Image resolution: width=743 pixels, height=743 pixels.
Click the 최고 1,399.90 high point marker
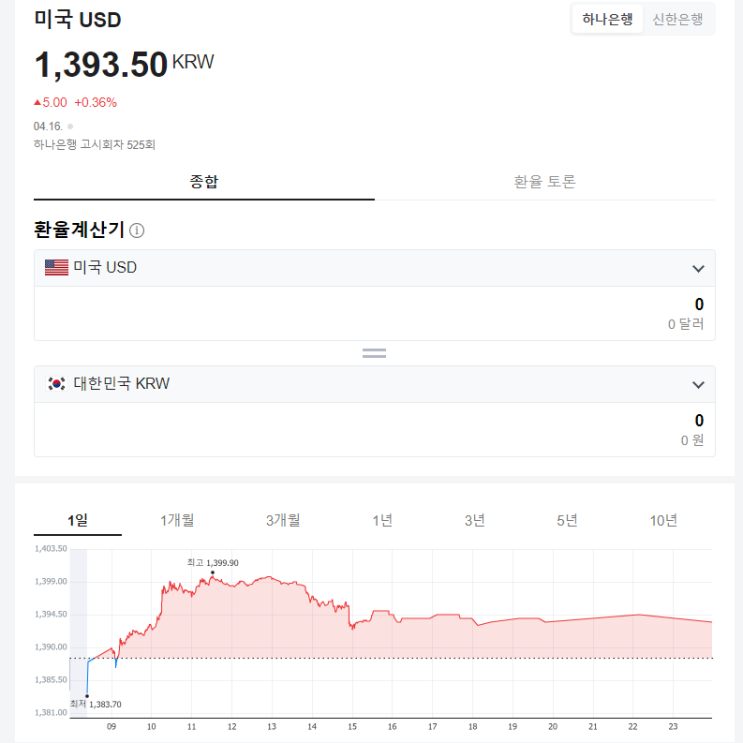tap(212, 572)
